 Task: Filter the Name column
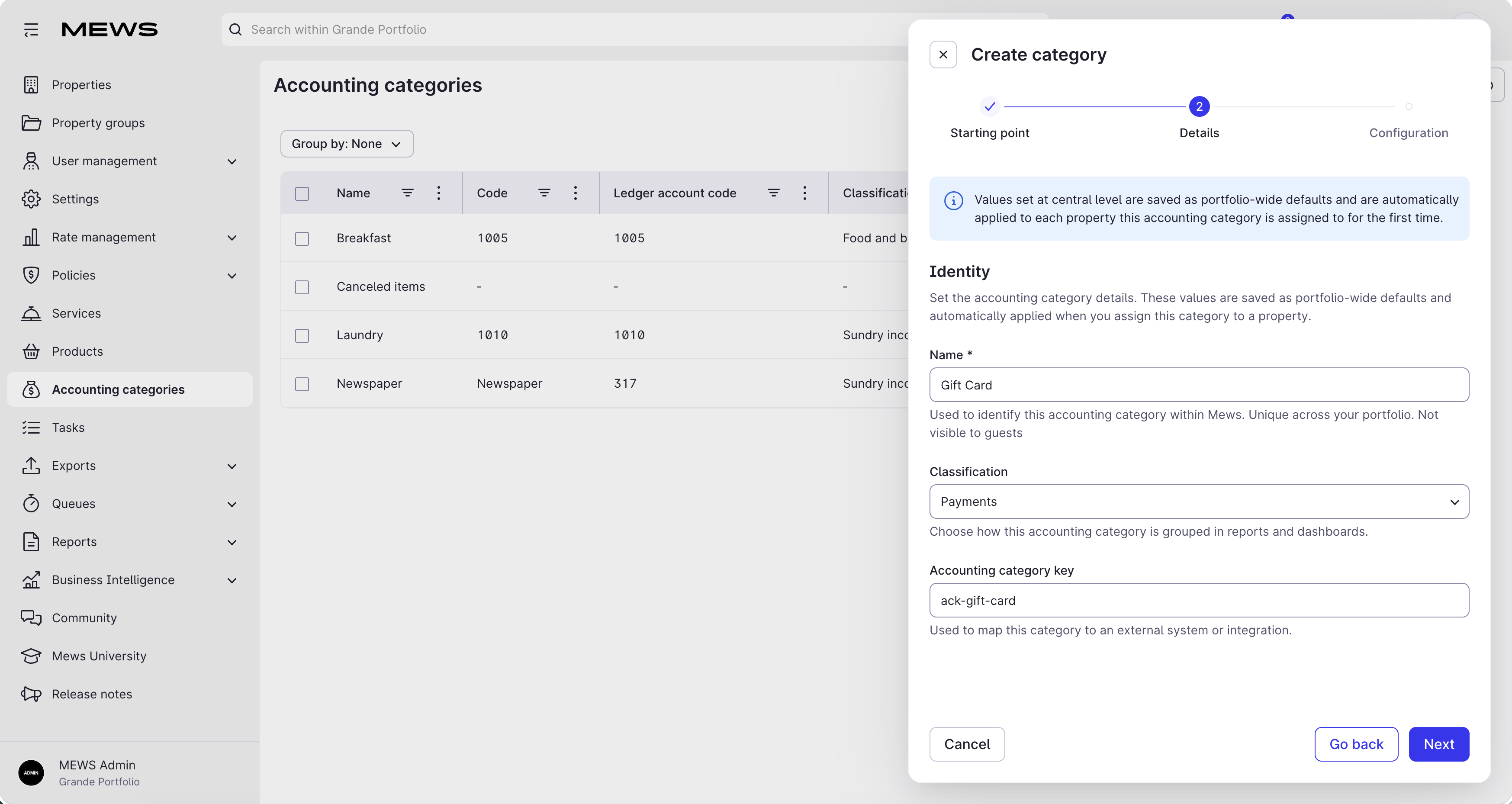click(407, 193)
